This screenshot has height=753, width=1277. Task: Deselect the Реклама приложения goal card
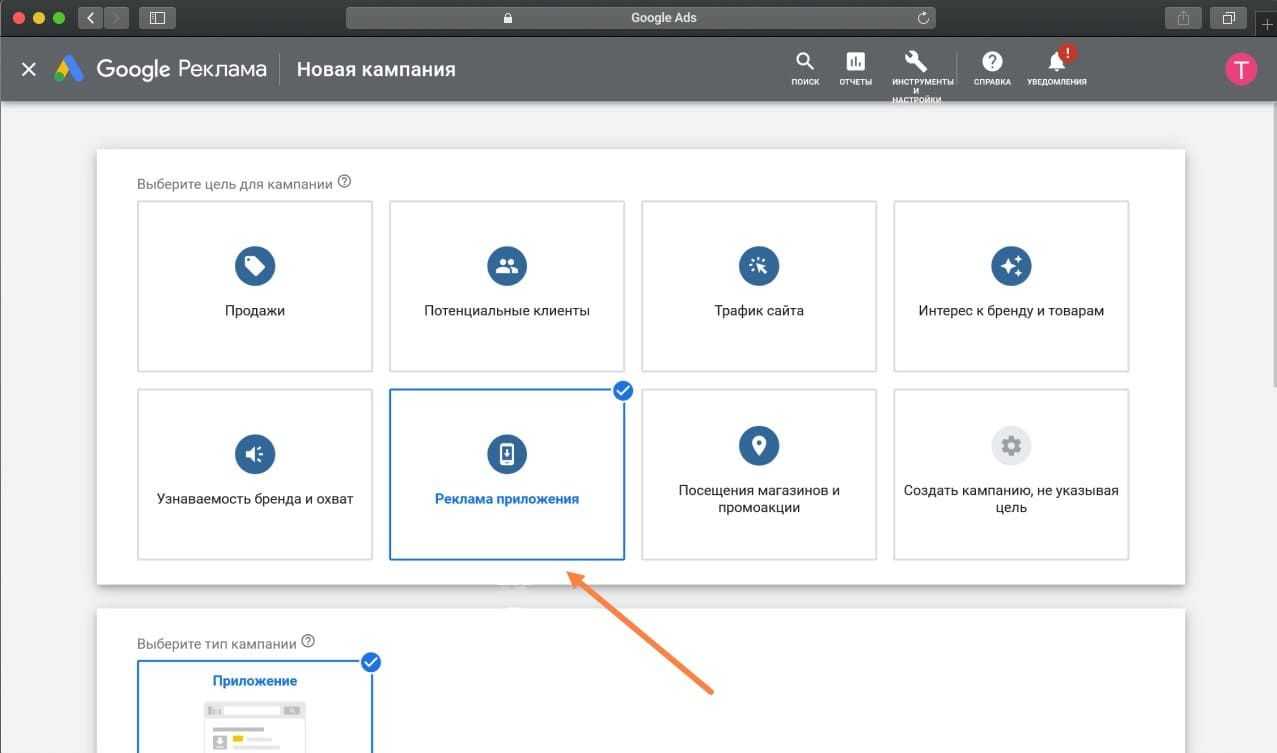pyautogui.click(x=506, y=474)
